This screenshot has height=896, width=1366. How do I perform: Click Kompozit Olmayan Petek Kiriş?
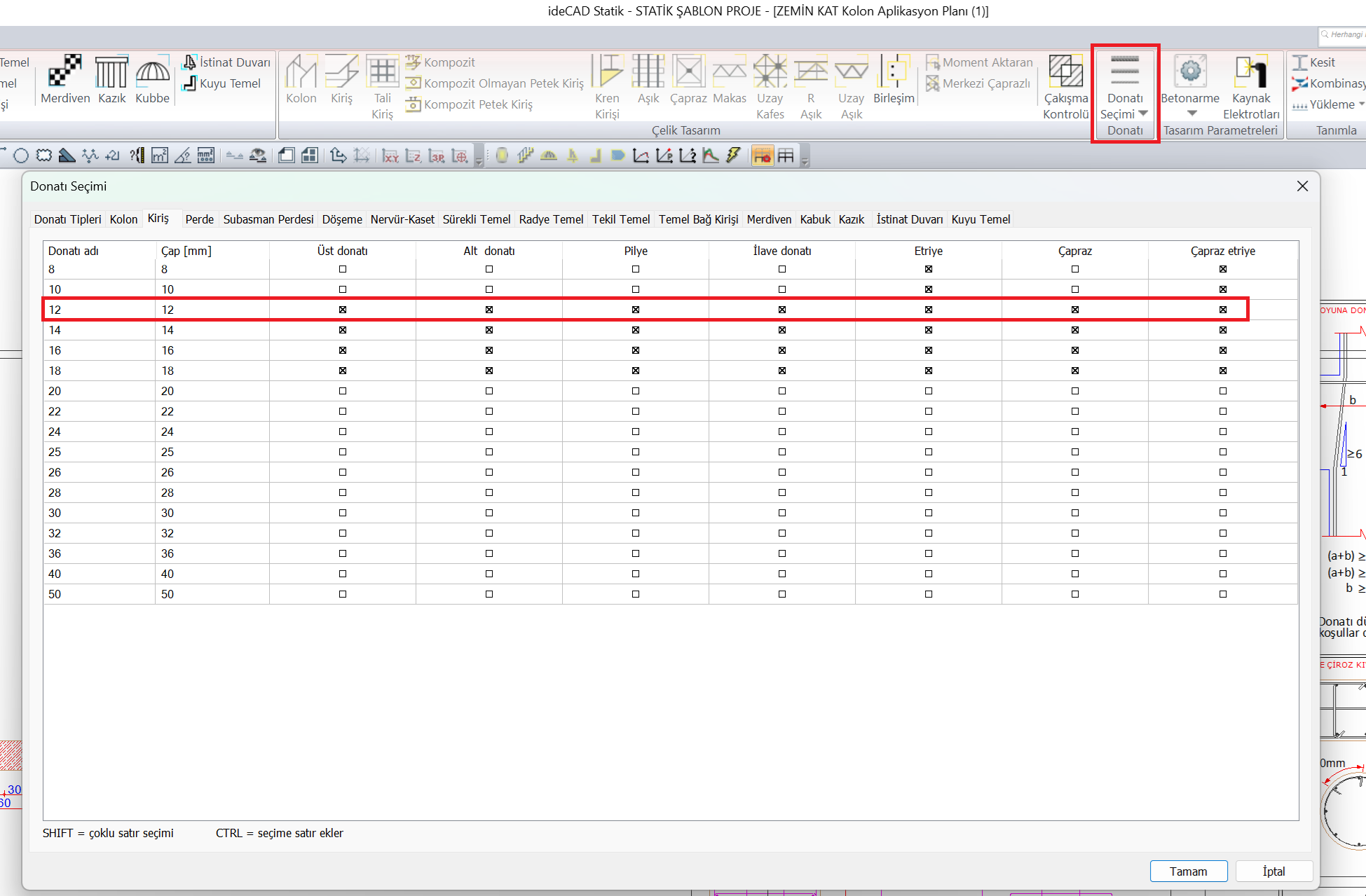(495, 83)
